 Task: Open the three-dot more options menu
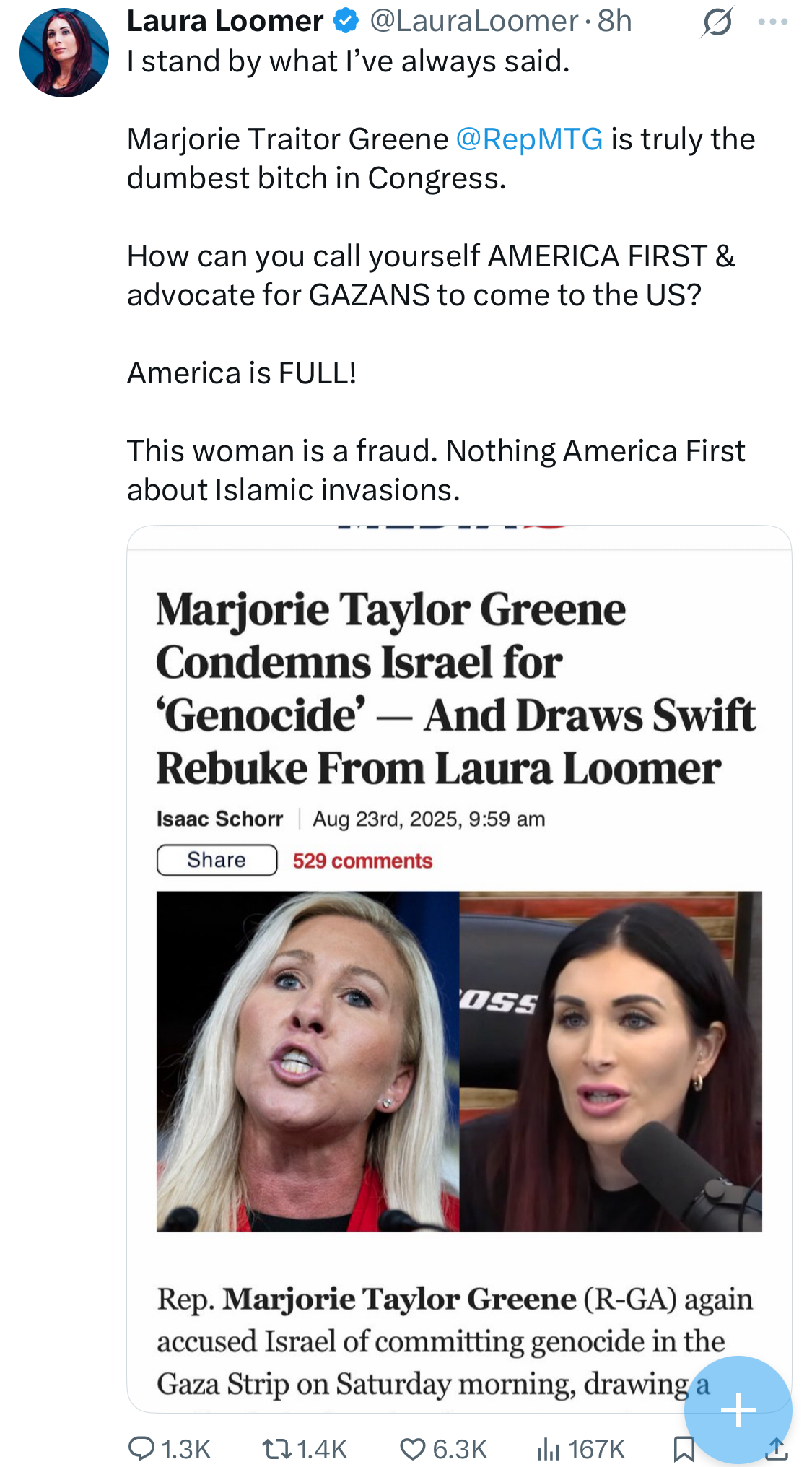point(773,22)
